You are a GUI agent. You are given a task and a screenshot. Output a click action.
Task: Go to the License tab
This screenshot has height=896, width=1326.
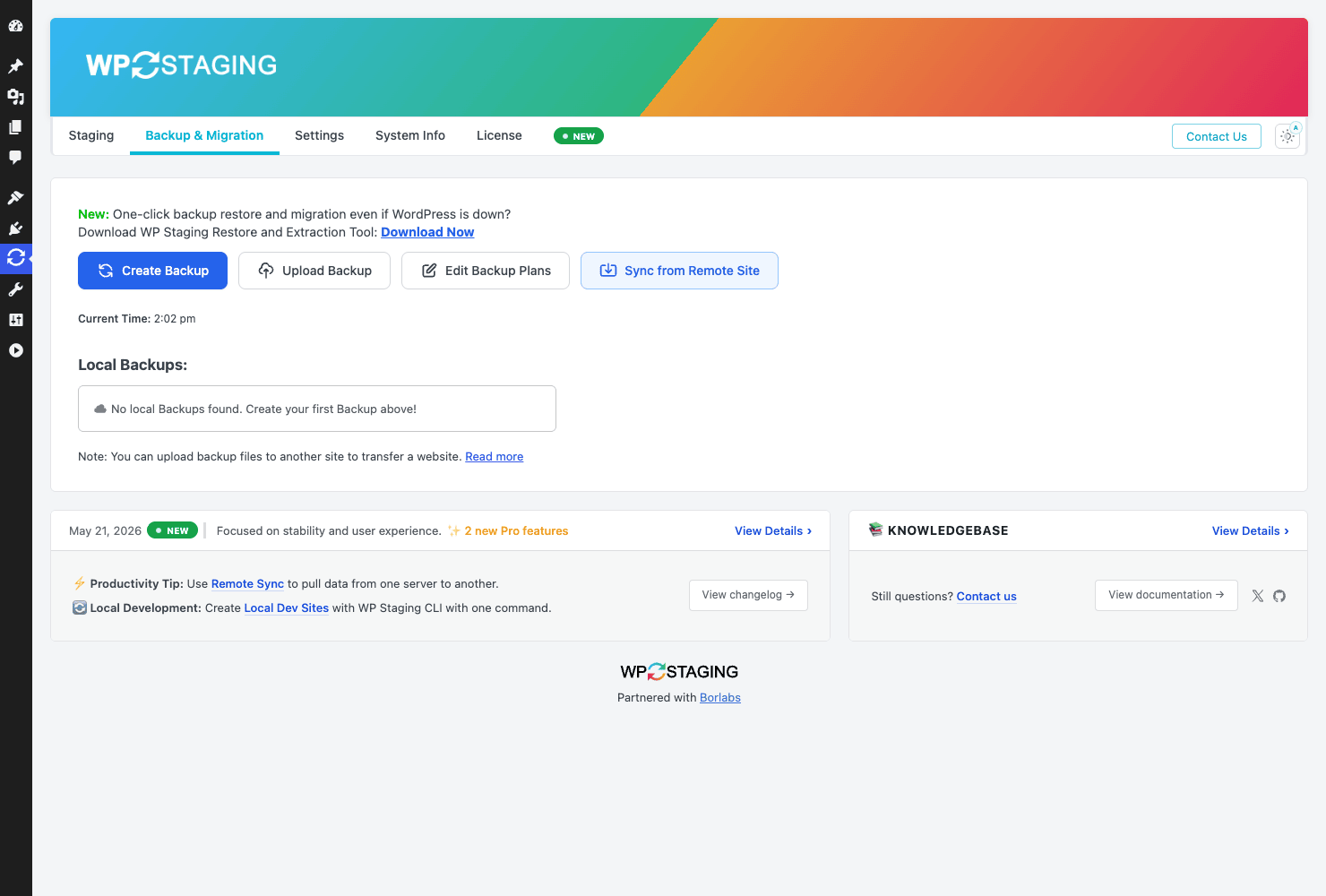tap(499, 135)
